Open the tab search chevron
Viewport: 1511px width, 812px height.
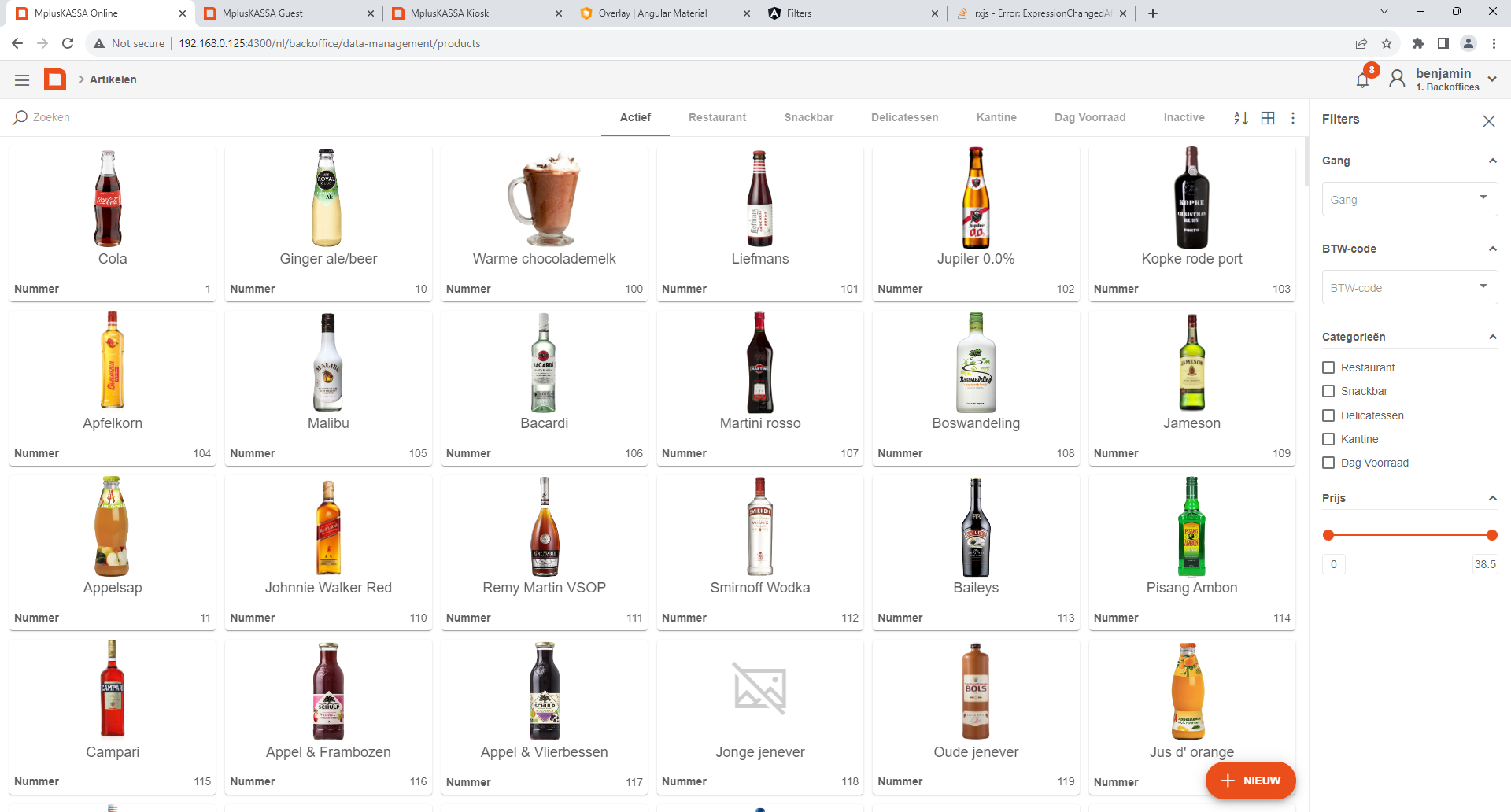tap(1384, 11)
